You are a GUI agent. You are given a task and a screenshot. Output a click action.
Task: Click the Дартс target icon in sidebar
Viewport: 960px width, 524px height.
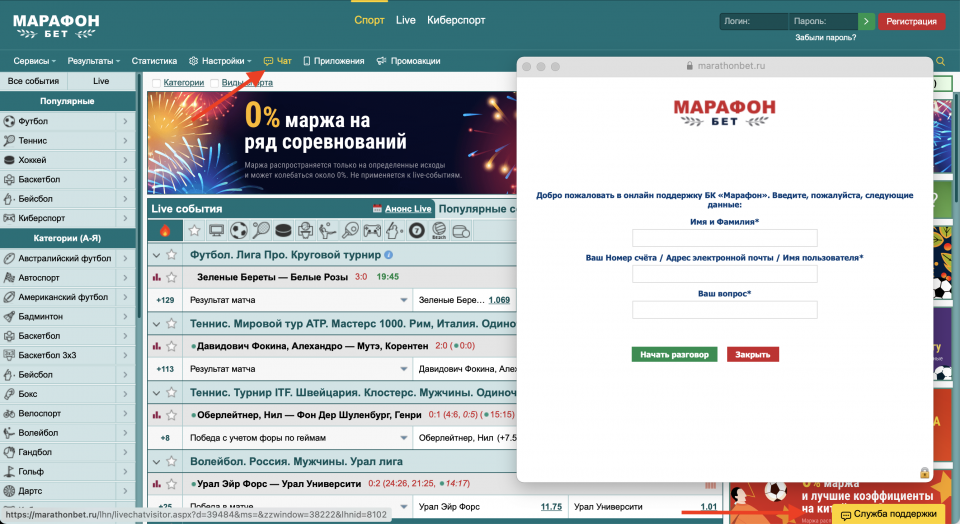[9, 491]
